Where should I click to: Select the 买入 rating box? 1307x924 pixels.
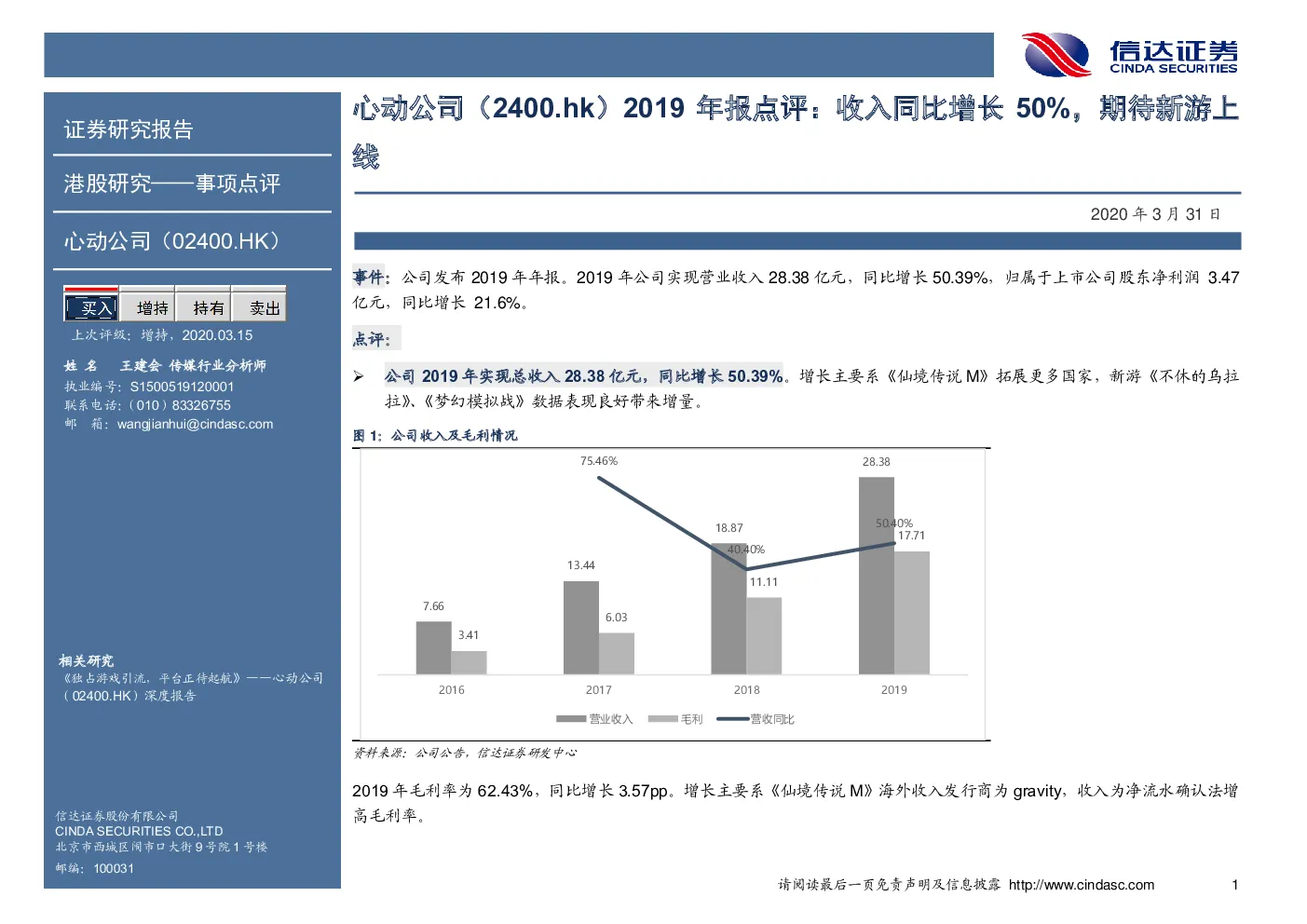[91, 307]
